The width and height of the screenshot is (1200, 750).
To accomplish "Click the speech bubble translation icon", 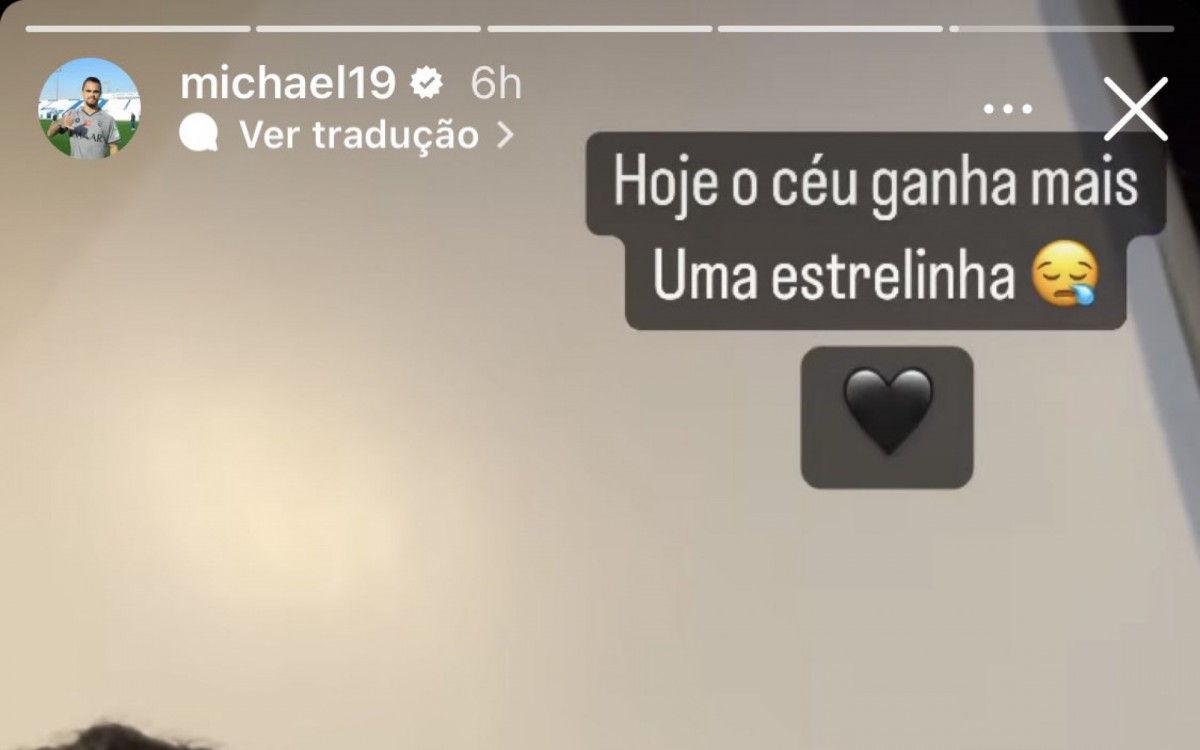I will tap(199, 134).
